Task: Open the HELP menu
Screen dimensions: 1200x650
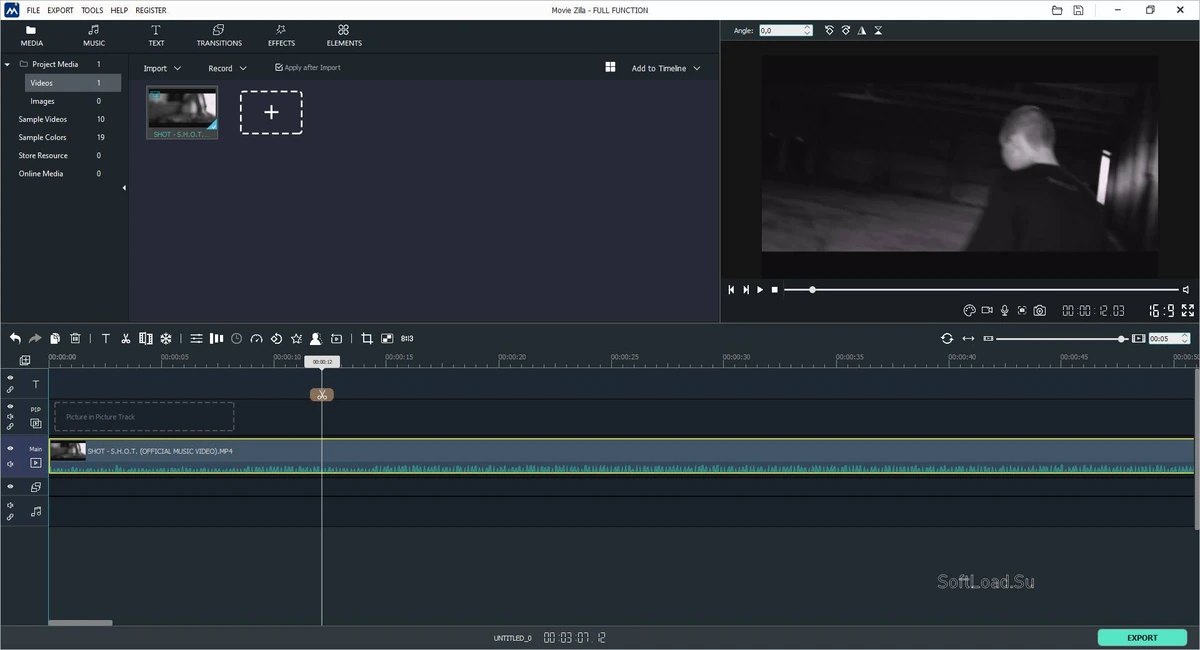Action: coord(119,10)
